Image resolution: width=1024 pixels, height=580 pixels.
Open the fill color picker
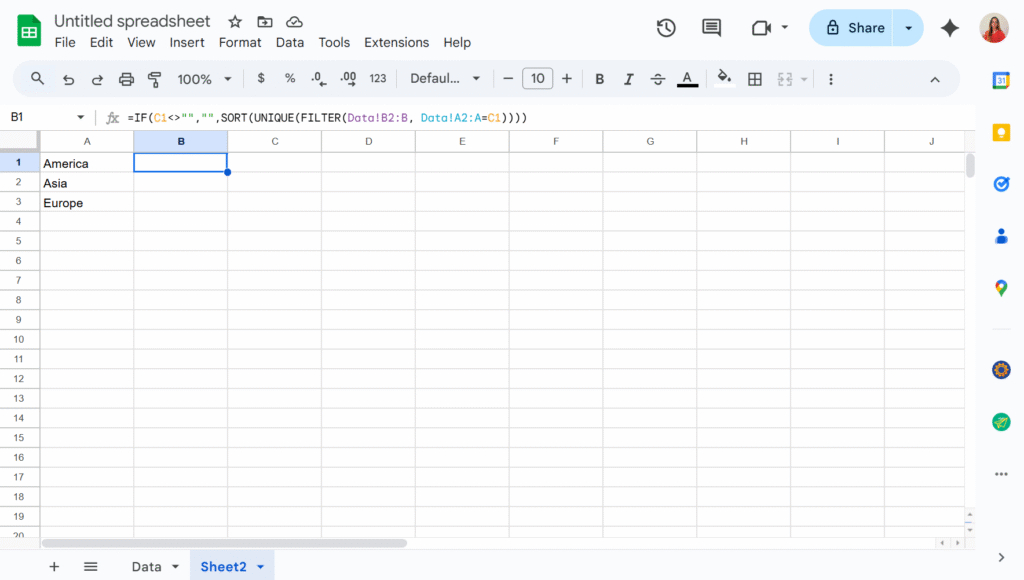pyautogui.click(x=724, y=79)
